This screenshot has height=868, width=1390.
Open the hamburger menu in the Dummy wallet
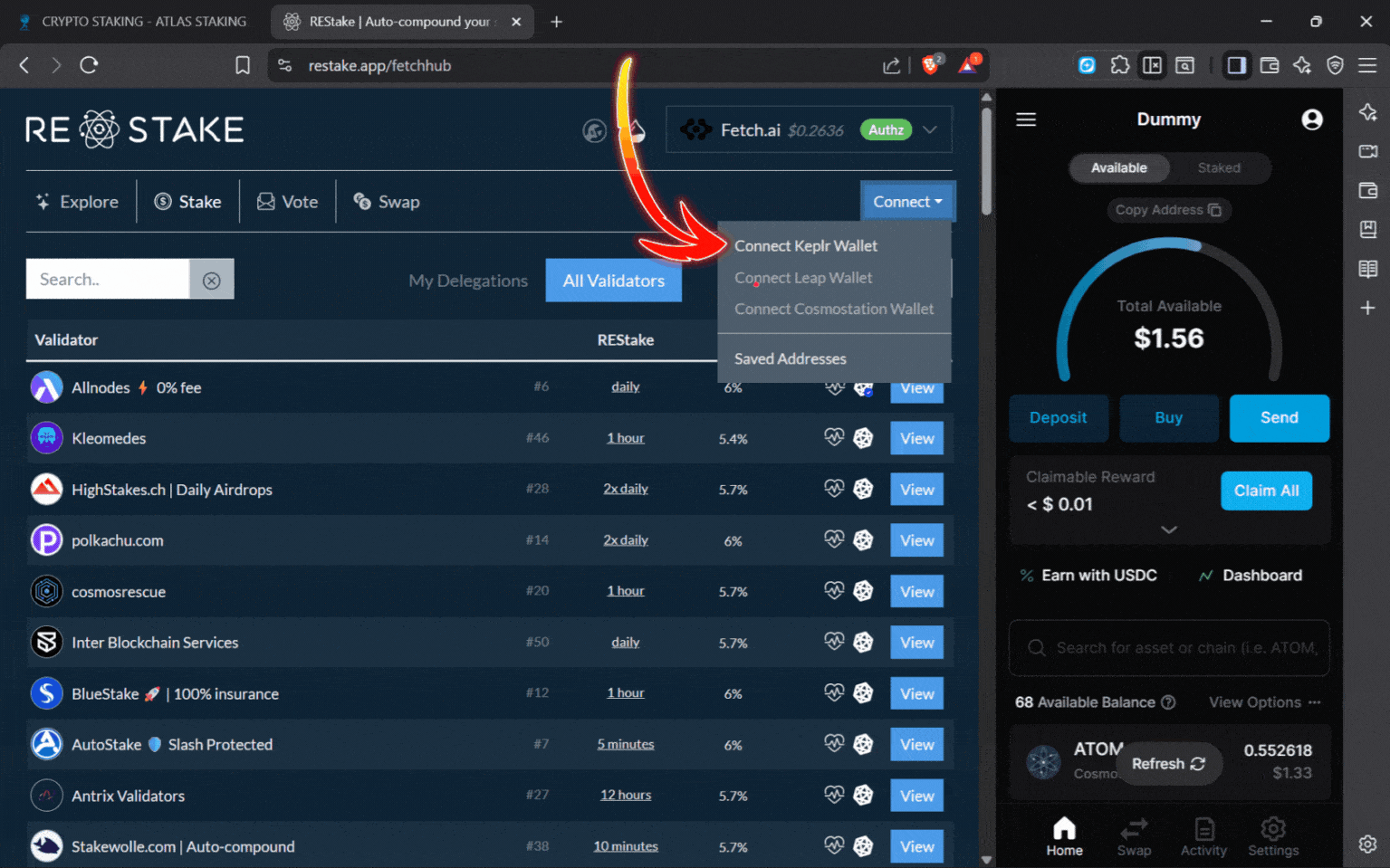[1026, 119]
